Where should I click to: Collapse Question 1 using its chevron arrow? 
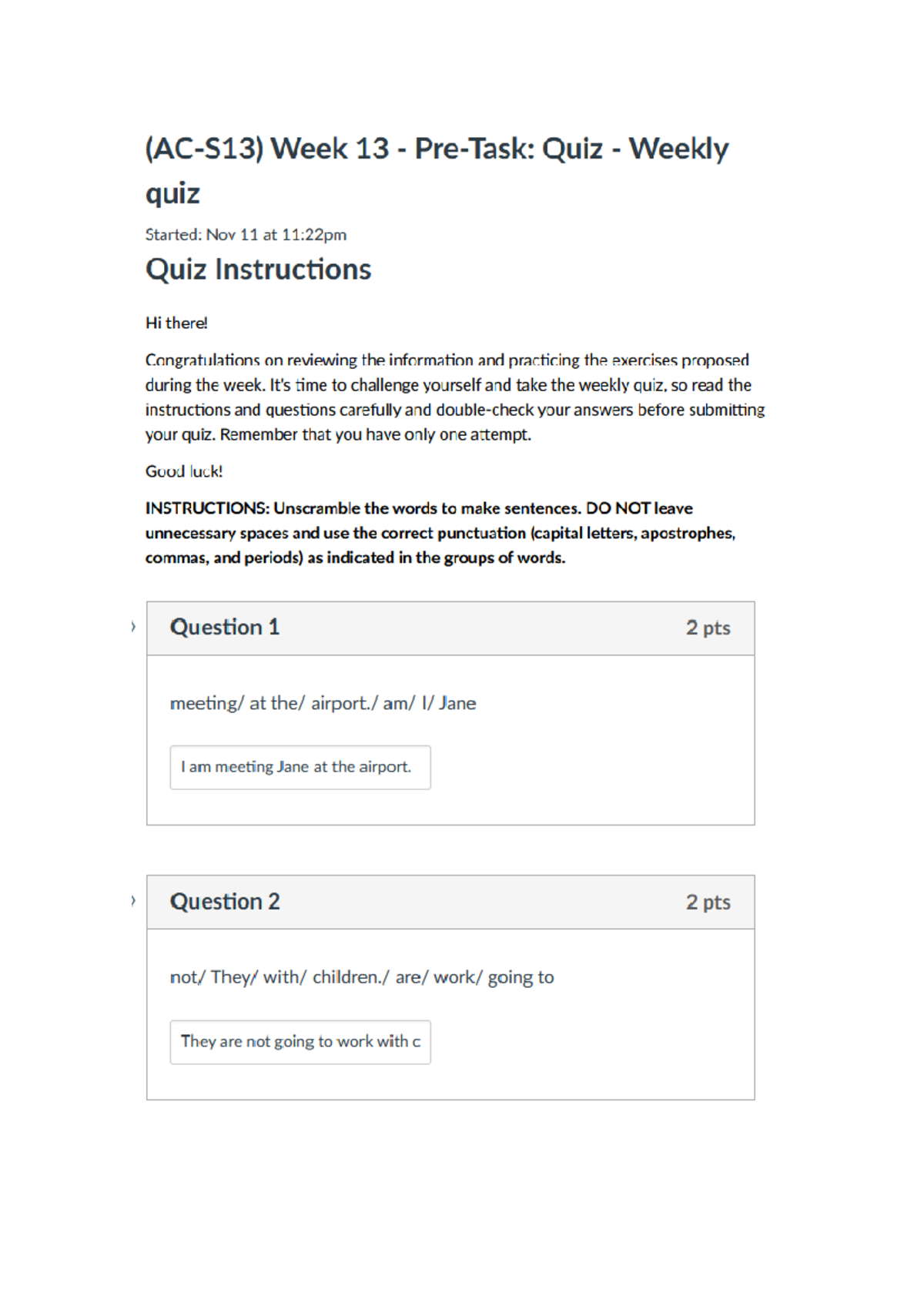tap(134, 628)
